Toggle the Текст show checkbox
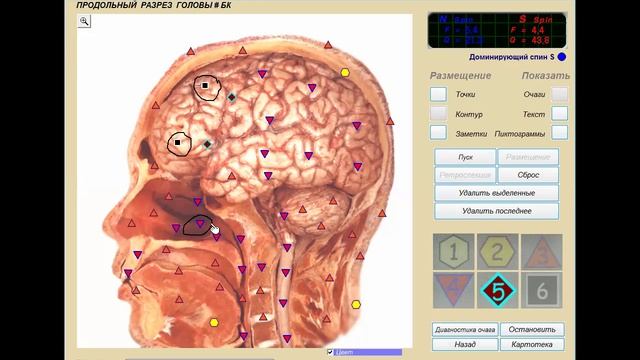 point(560,113)
